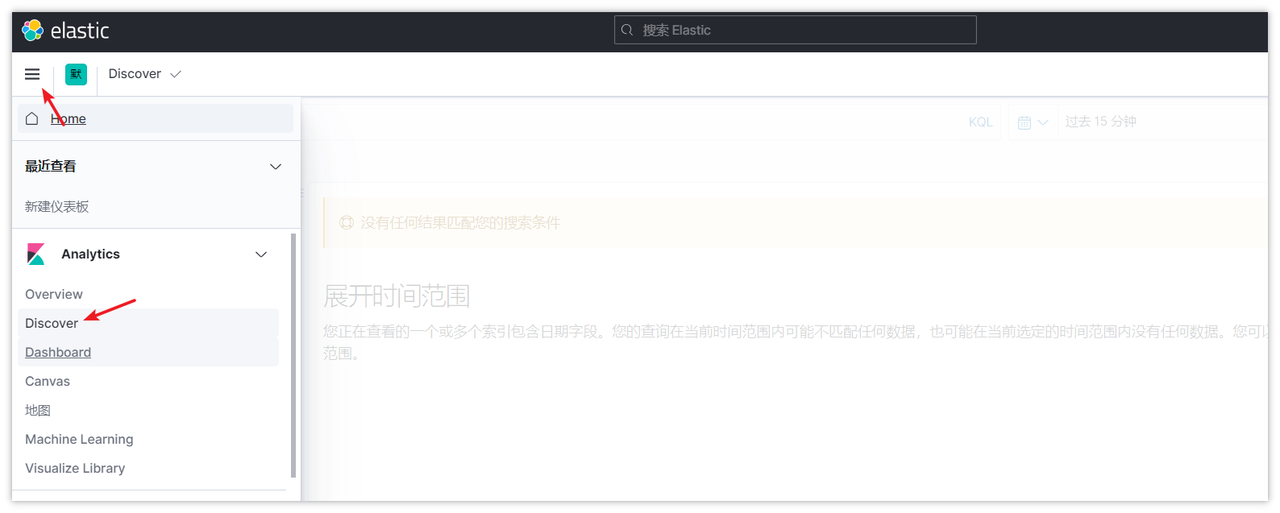Click the sidebar vertical scrollbar
The height and width of the screenshot is (513, 1280).
click(293, 355)
